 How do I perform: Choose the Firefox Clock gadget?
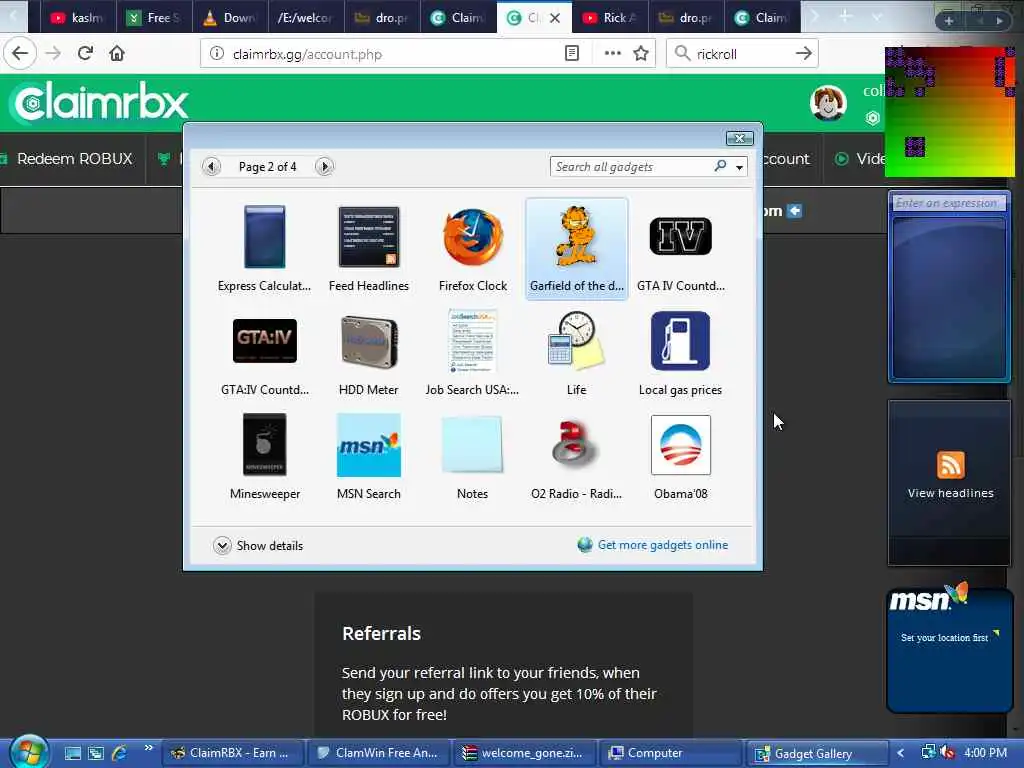pyautogui.click(x=473, y=248)
